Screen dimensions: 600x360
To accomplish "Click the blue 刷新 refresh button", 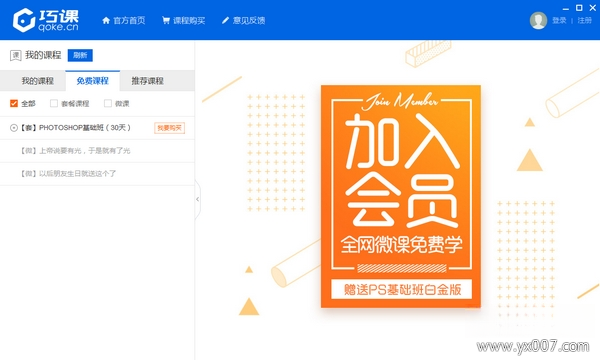I will [80, 55].
